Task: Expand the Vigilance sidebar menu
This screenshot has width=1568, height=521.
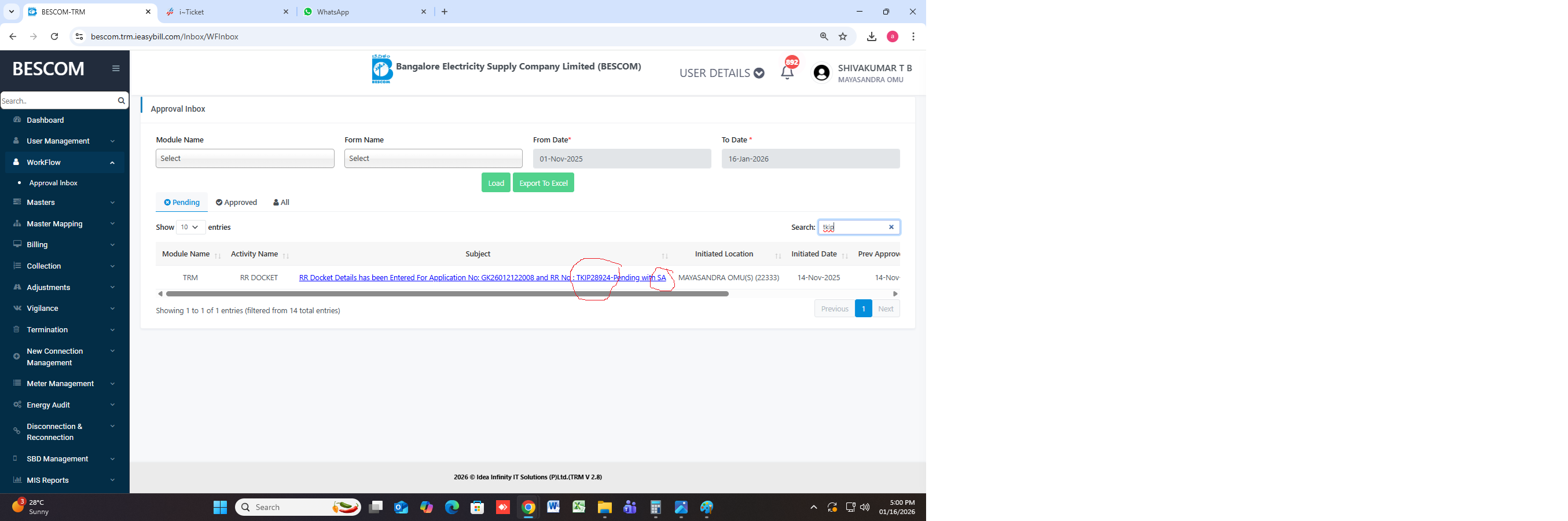Action: (x=64, y=309)
